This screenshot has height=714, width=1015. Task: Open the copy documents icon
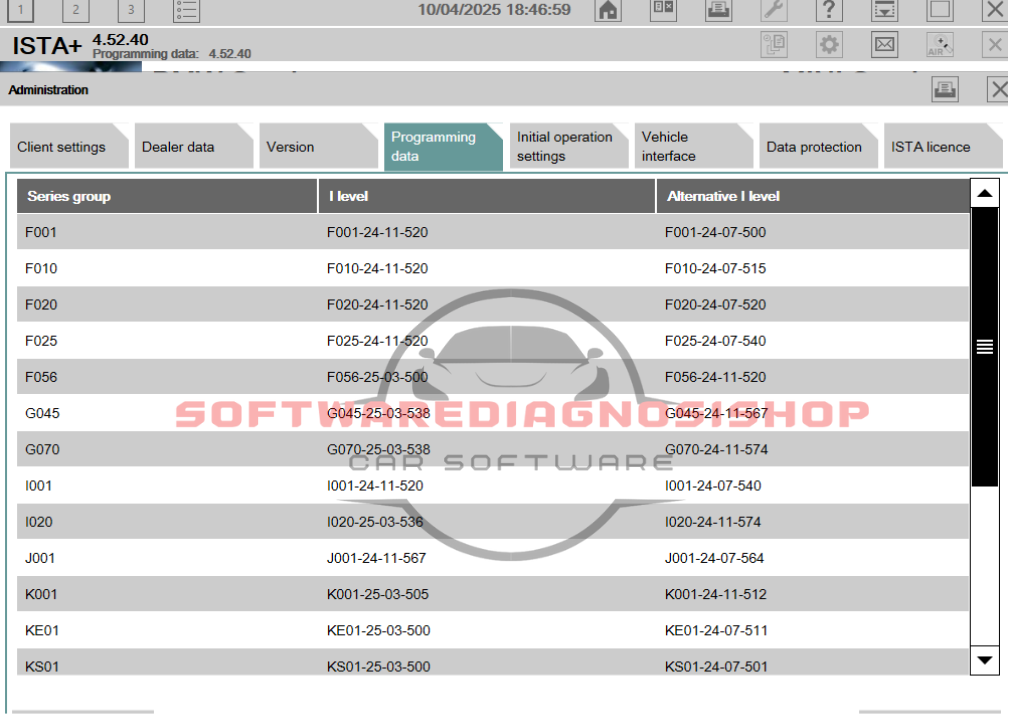774,45
